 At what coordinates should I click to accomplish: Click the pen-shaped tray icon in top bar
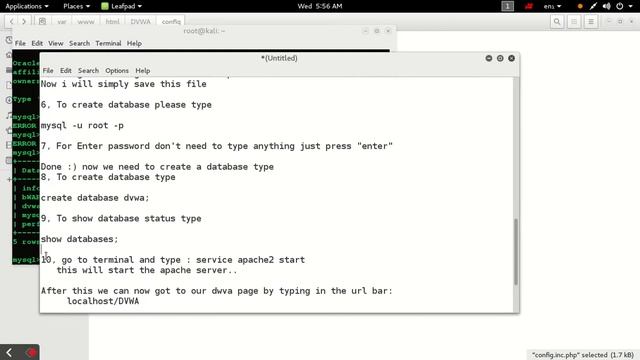coord(593,6)
